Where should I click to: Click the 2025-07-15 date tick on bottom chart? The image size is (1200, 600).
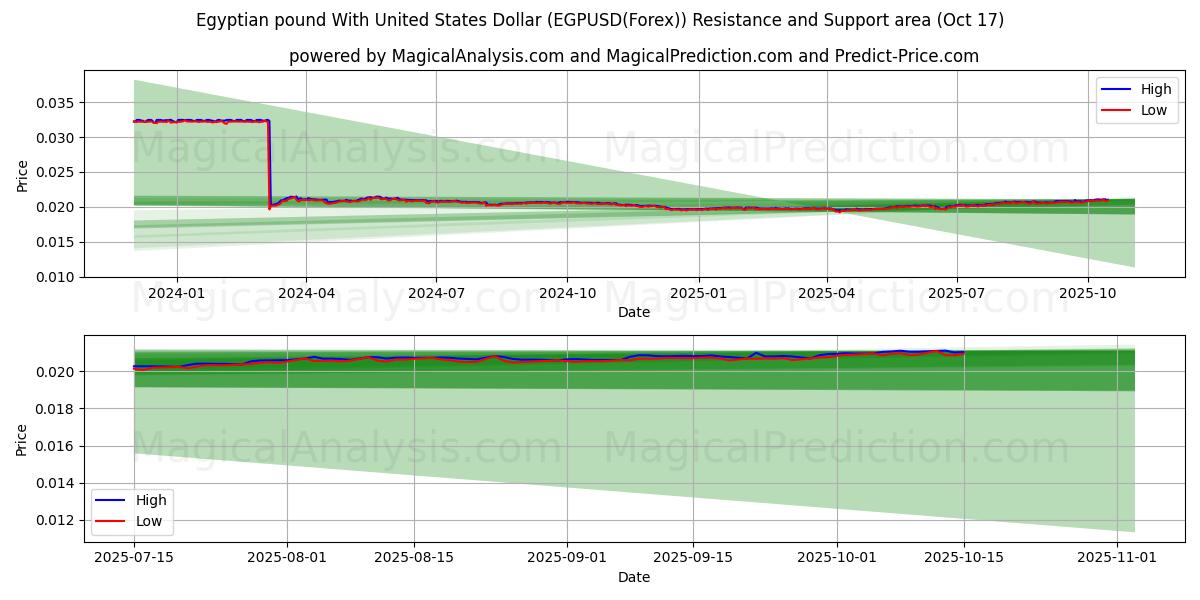coord(134,558)
